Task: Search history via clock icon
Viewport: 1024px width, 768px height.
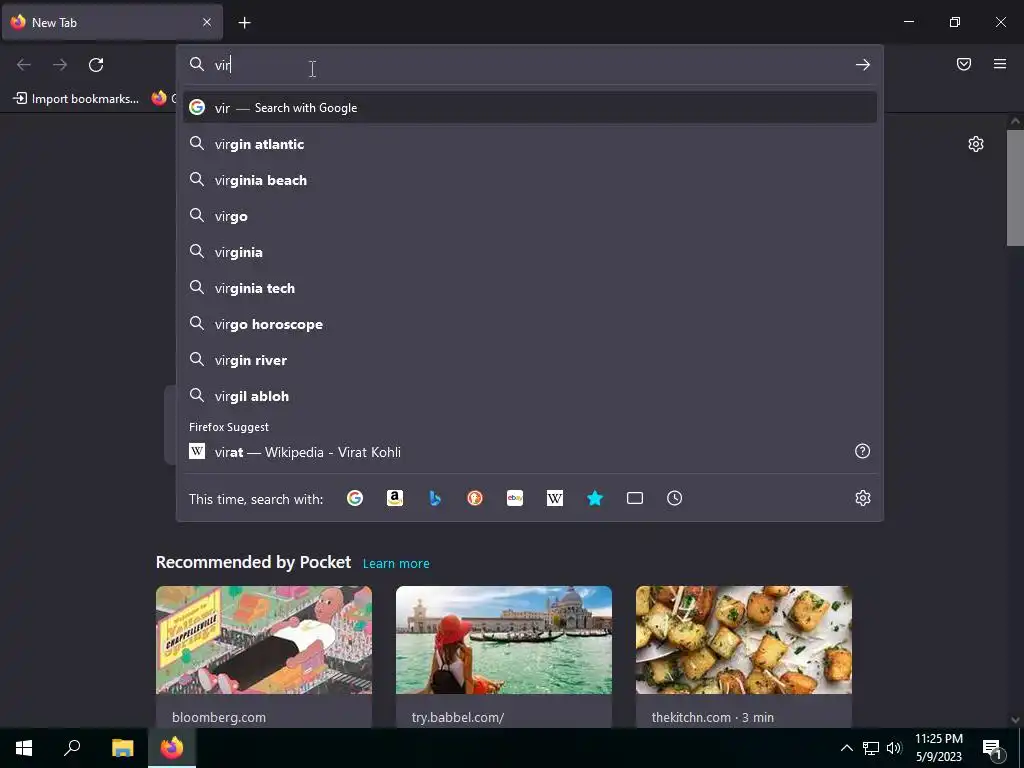Action: coord(675,498)
